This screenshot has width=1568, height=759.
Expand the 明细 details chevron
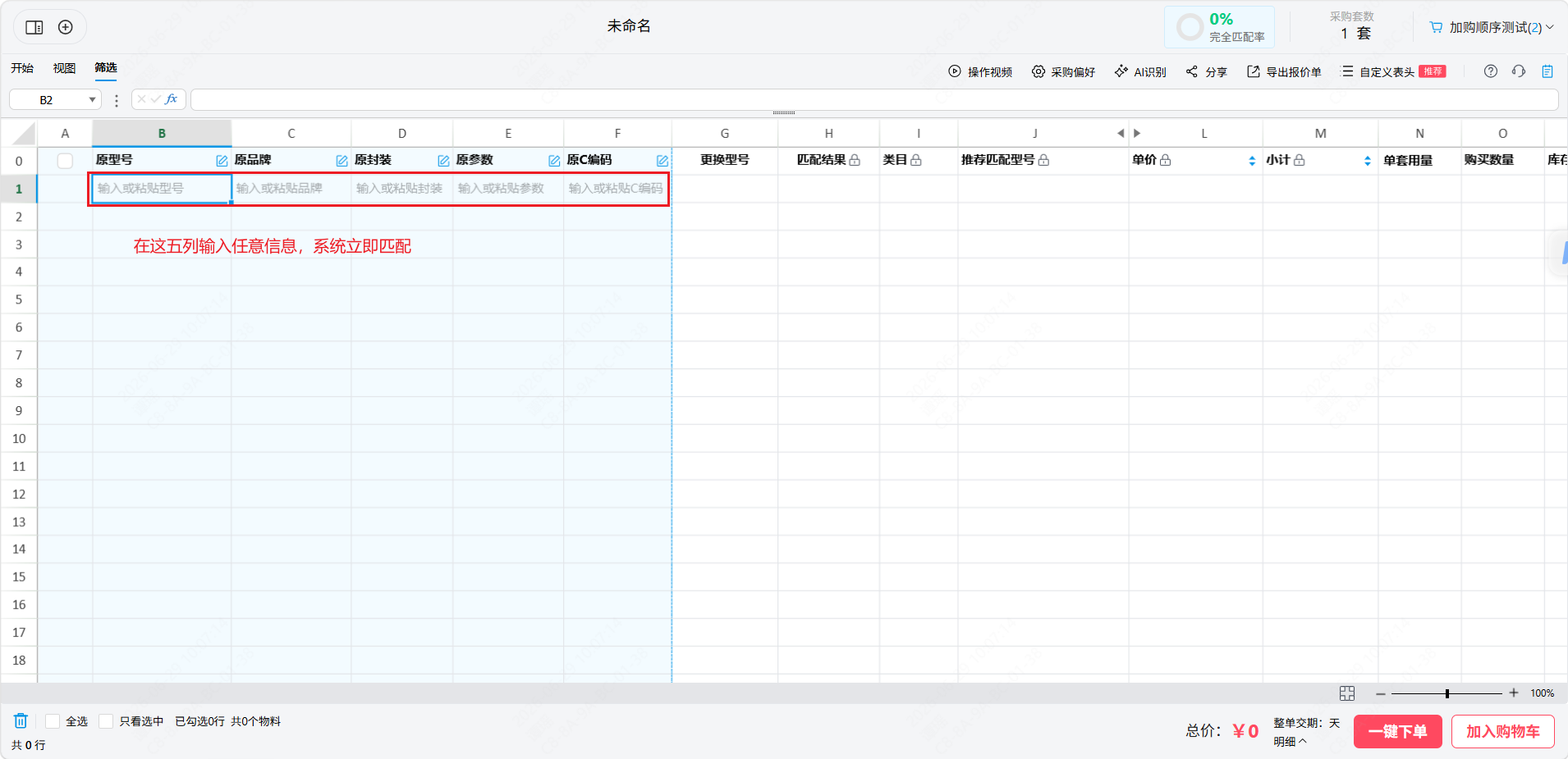(x=1303, y=741)
